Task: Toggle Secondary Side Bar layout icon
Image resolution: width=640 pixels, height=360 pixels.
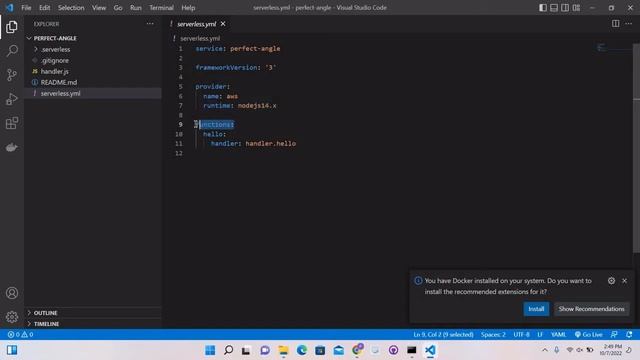Action: tap(565, 8)
